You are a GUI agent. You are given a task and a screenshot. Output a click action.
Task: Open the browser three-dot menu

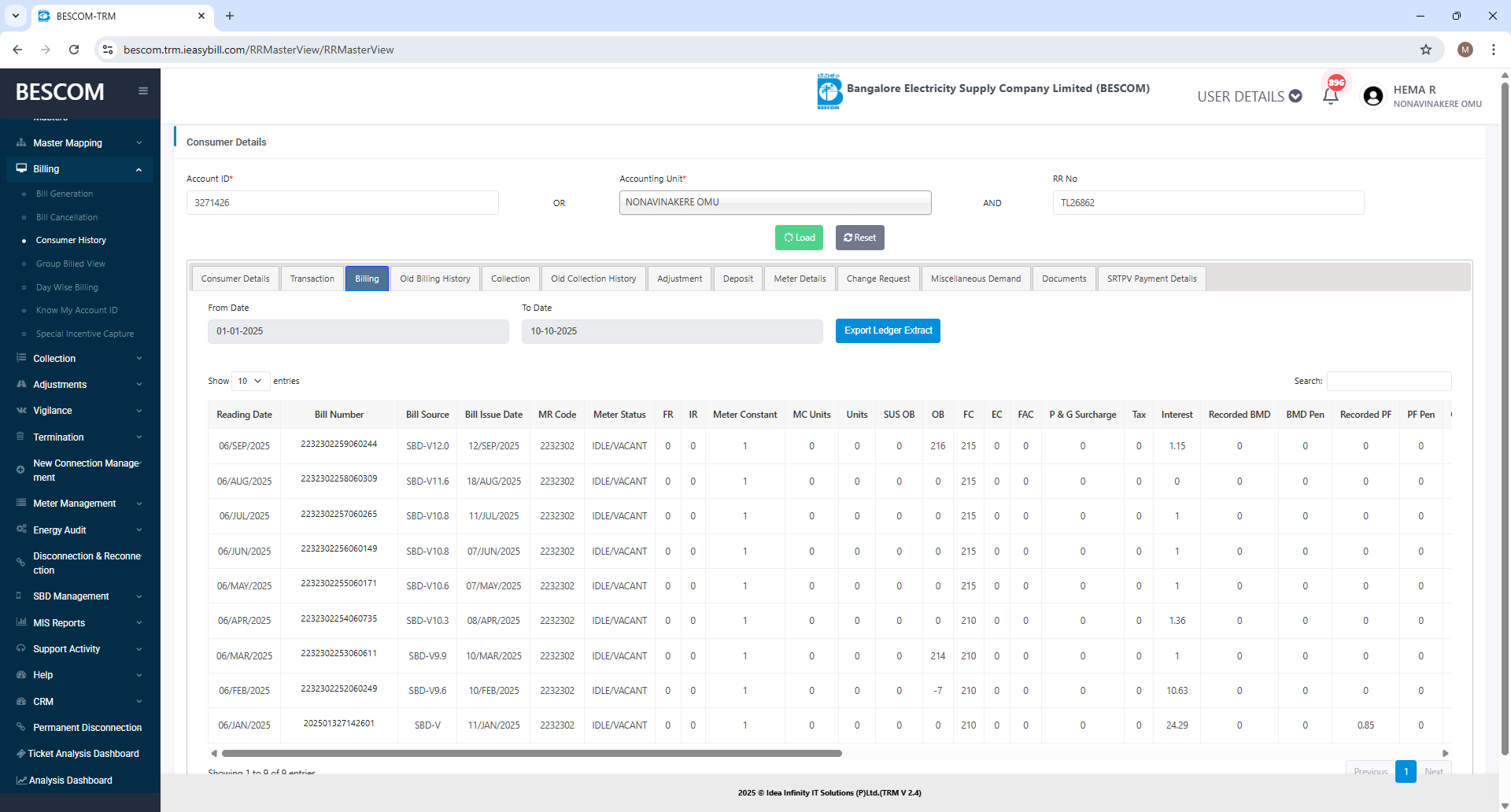1493,50
